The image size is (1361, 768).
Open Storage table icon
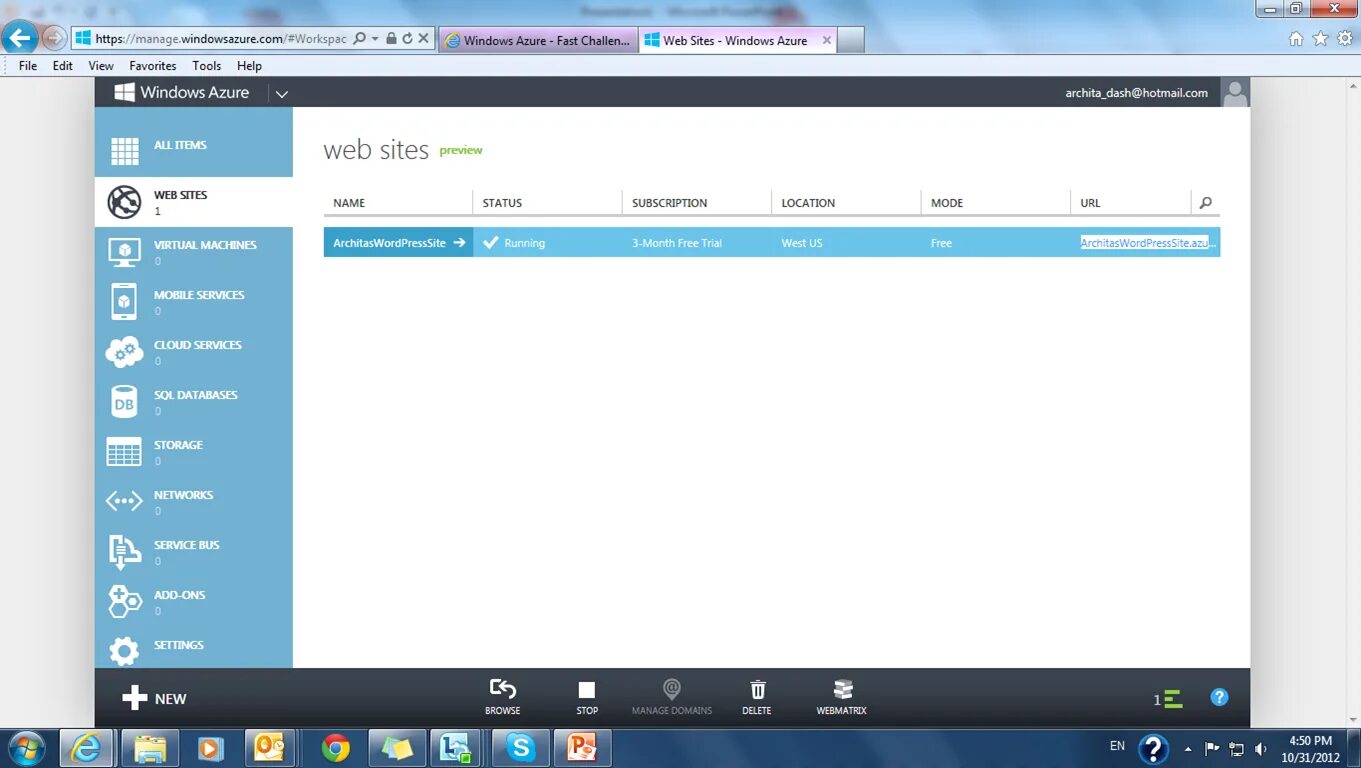(124, 452)
